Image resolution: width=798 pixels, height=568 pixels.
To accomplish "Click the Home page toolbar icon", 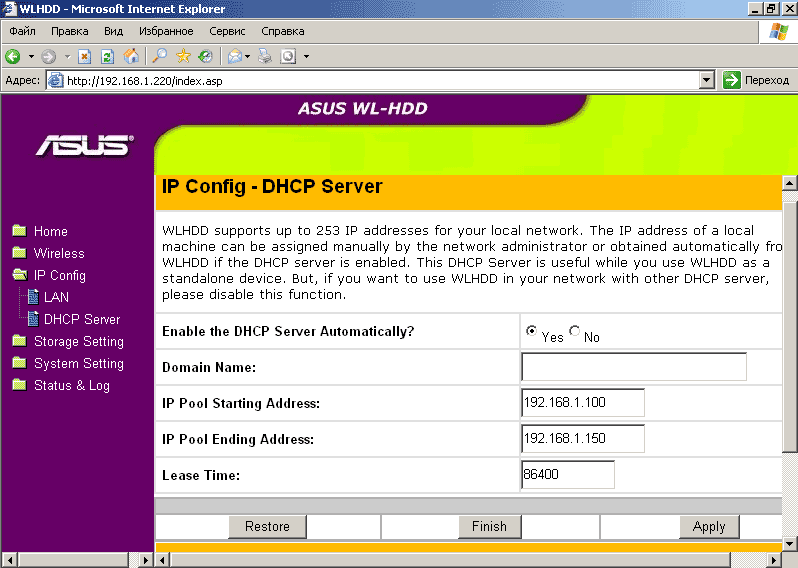I will coord(131,56).
